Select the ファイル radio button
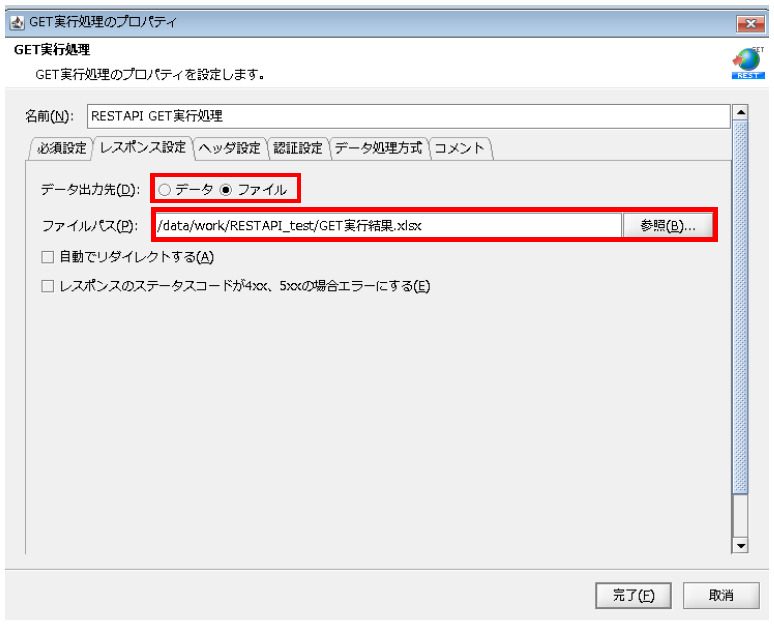The image size is (774, 626). (x=226, y=189)
